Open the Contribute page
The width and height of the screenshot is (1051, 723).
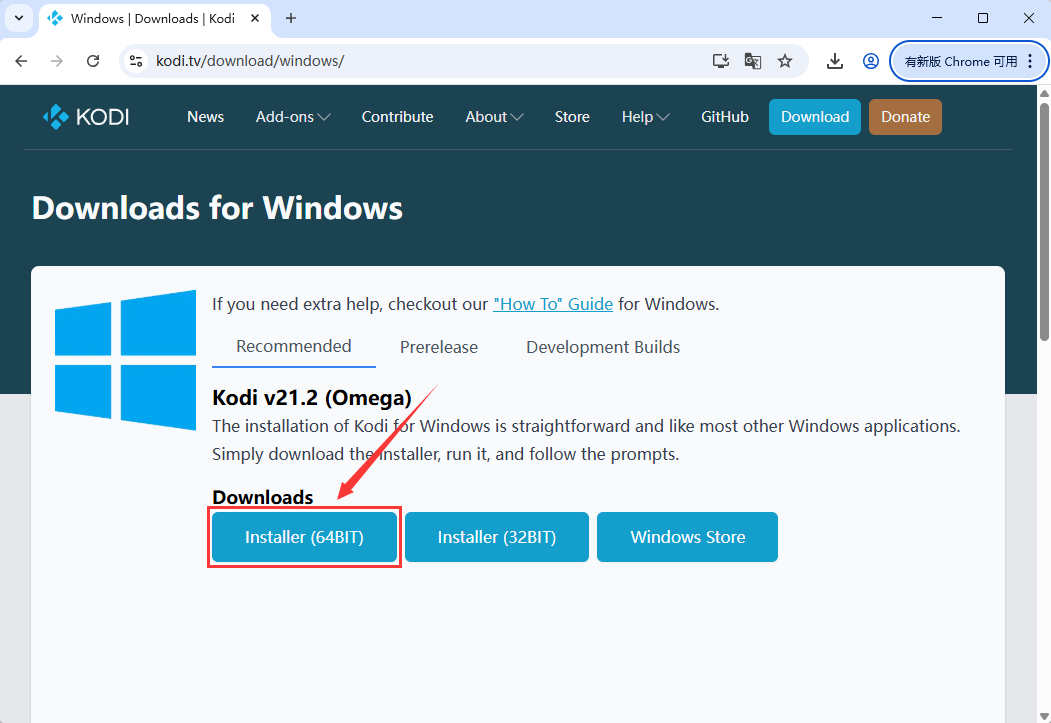pyautogui.click(x=397, y=117)
